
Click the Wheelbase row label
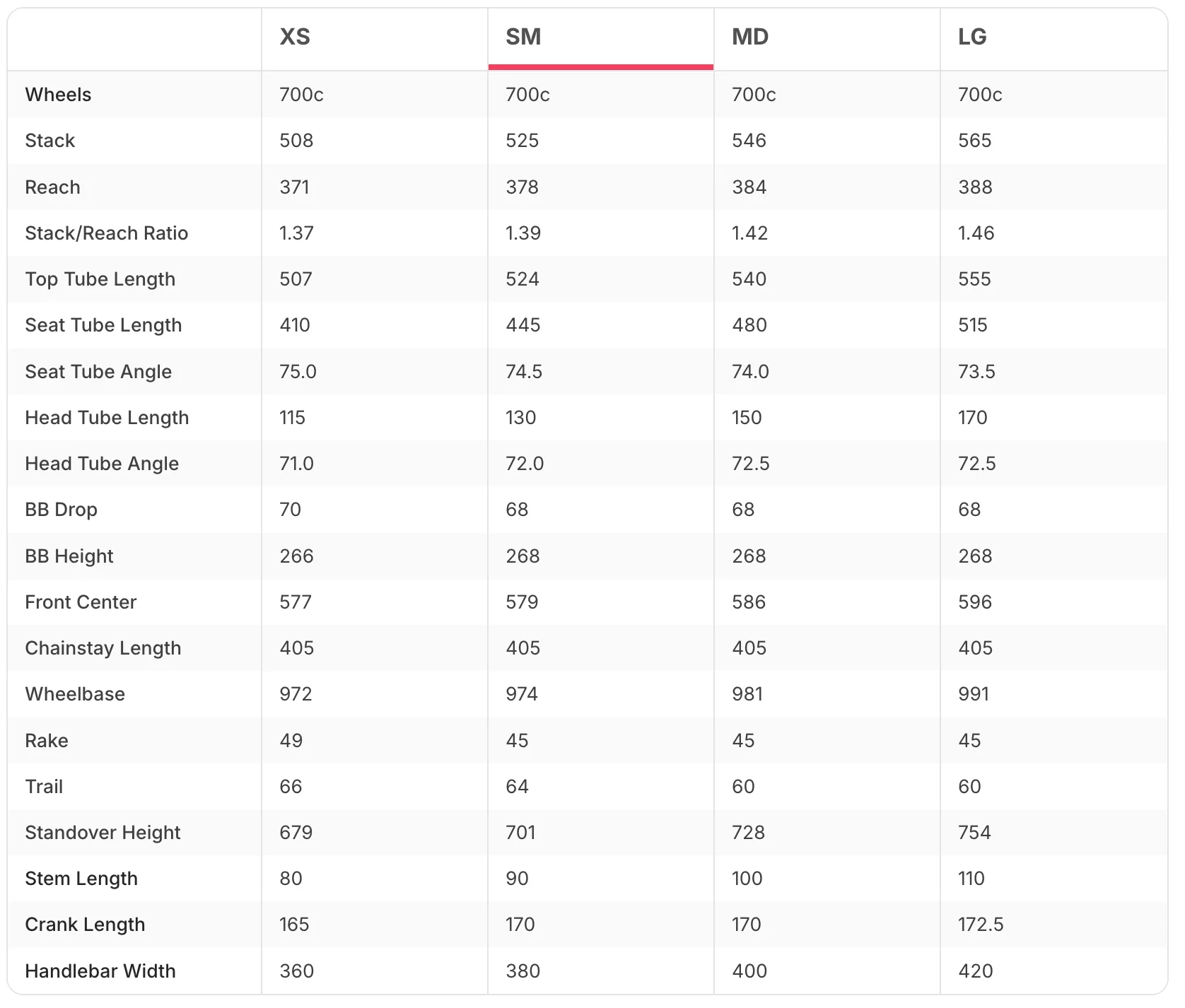[76, 694]
